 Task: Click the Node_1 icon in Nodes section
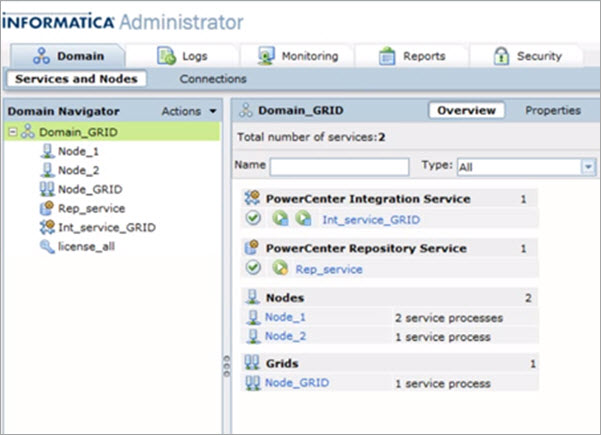[x=253, y=317]
